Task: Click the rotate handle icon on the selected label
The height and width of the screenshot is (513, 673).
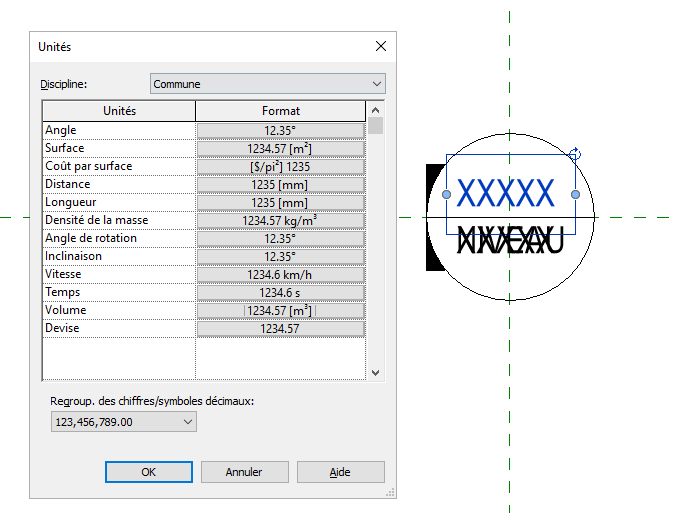Action: [575, 153]
